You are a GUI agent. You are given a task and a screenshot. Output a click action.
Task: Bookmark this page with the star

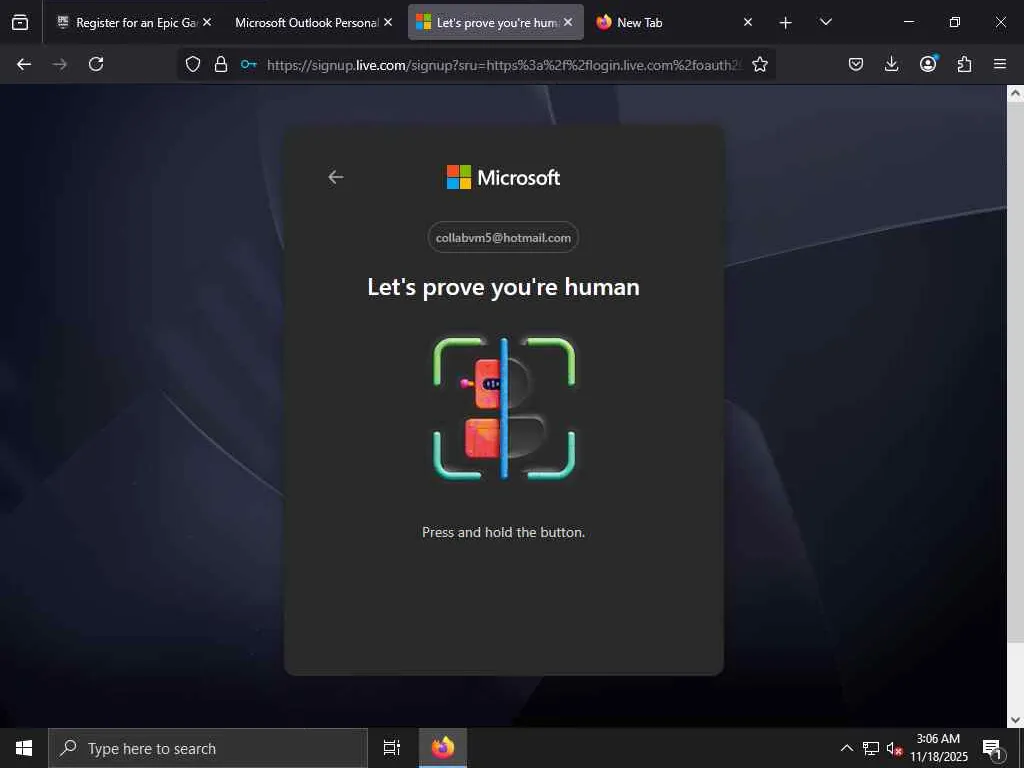tap(760, 64)
